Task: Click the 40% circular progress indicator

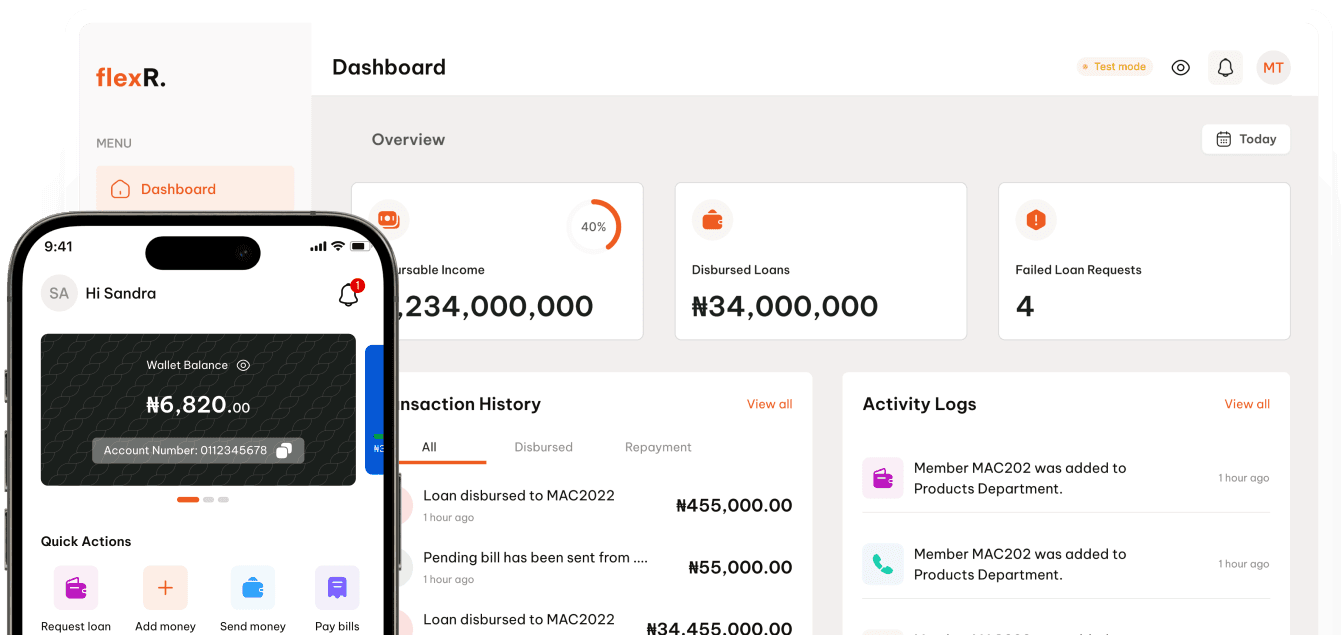Action: click(x=594, y=227)
